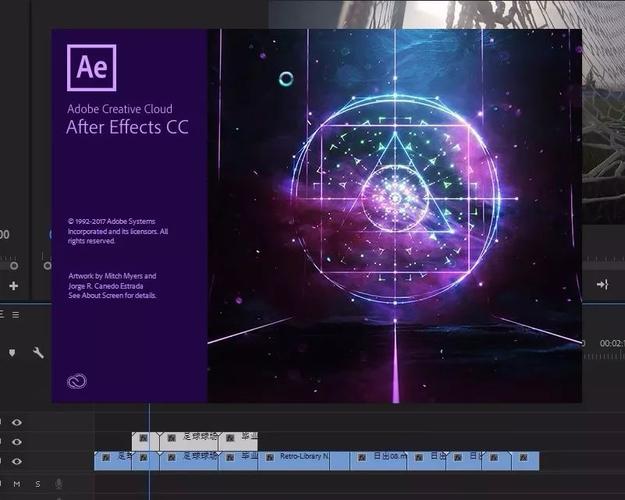
Task: Click the See About Screen for details line
Action: pos(112,295)
